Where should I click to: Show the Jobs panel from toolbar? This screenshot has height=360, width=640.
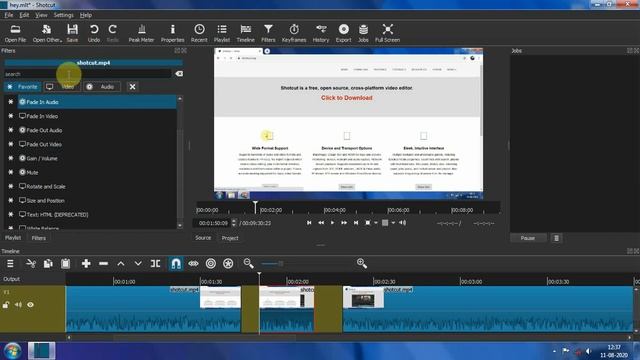363,33
